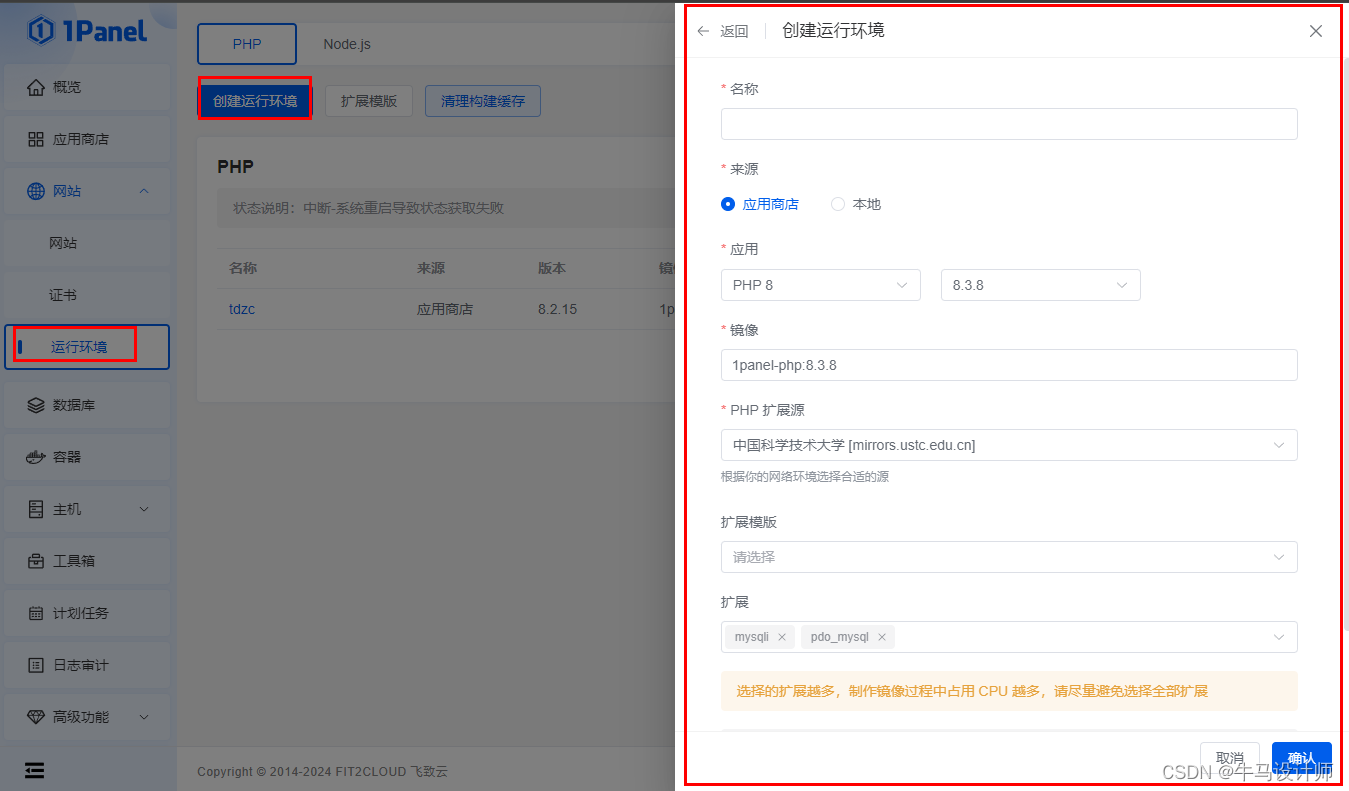
Task: Open the 日志审计 log icon
Action: click(36, 665)
